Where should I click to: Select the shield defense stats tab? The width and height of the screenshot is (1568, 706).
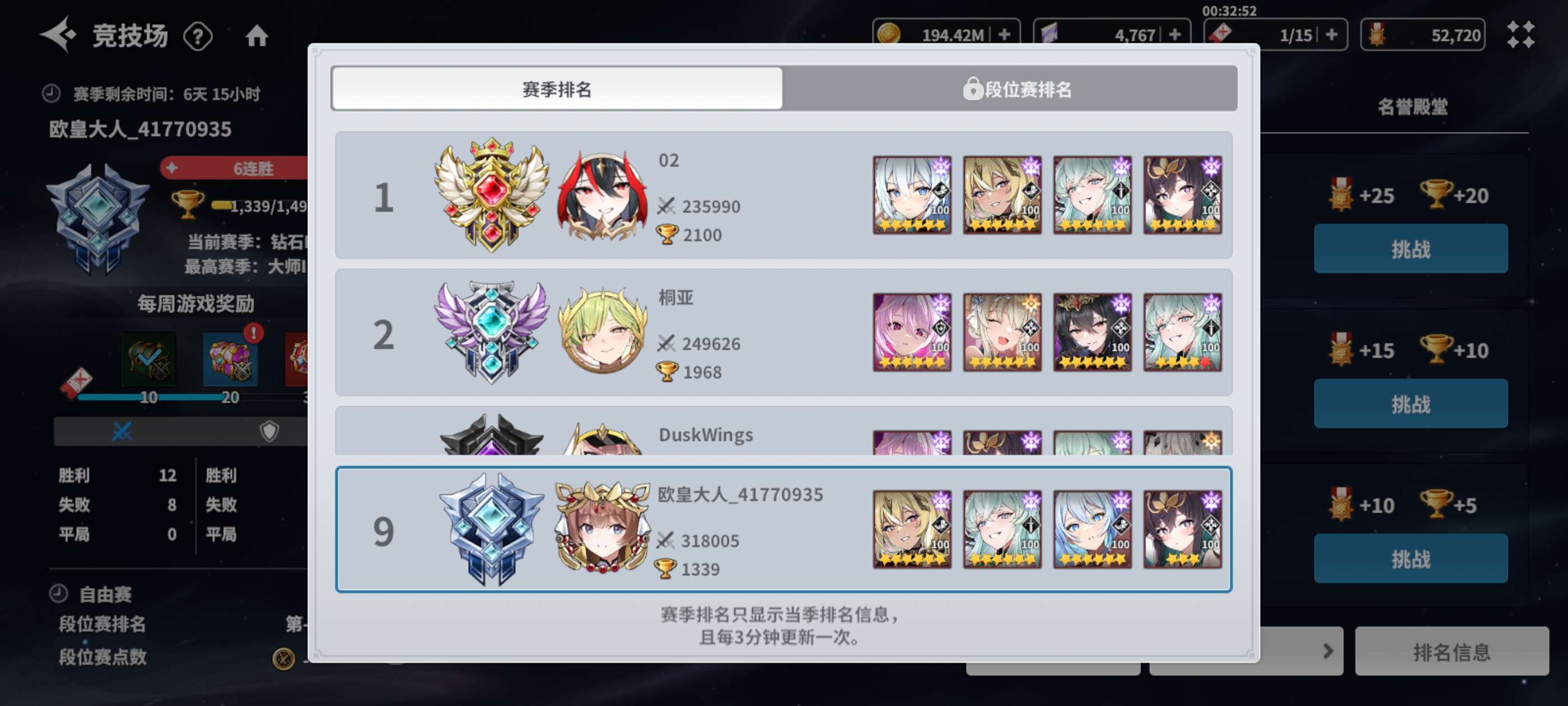click(x=269, y=431)
